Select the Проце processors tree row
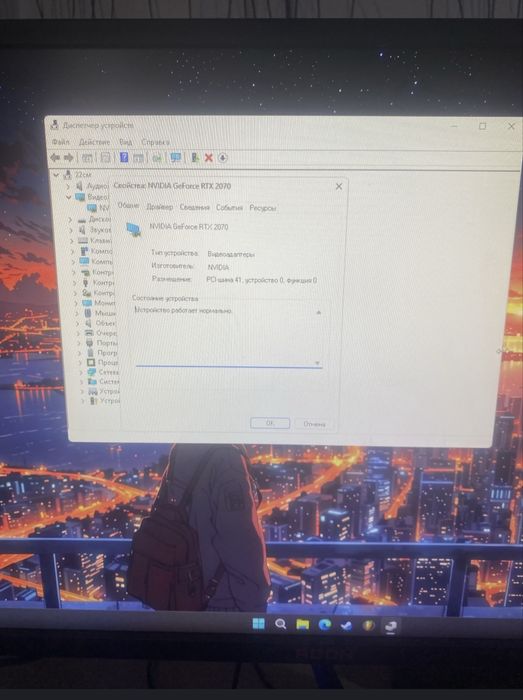 (x=103, y=362)
